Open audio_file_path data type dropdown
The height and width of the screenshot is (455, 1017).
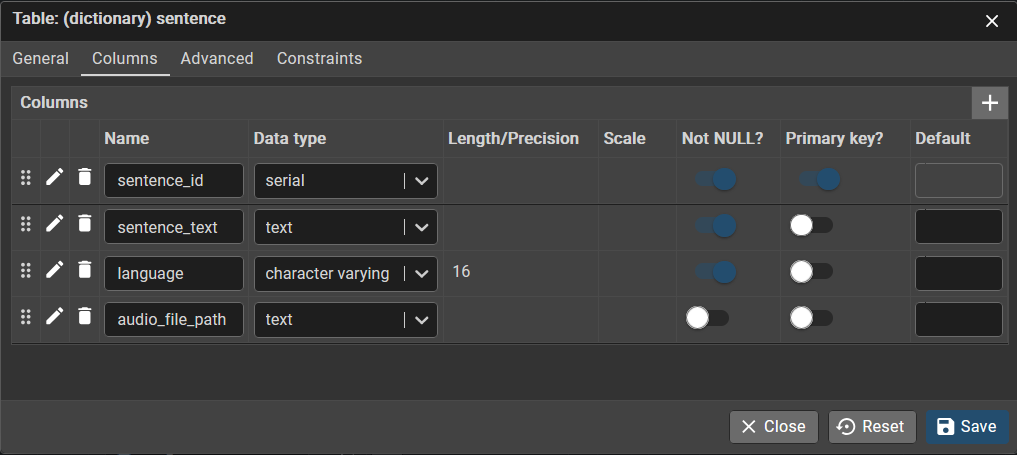(346, 320)
